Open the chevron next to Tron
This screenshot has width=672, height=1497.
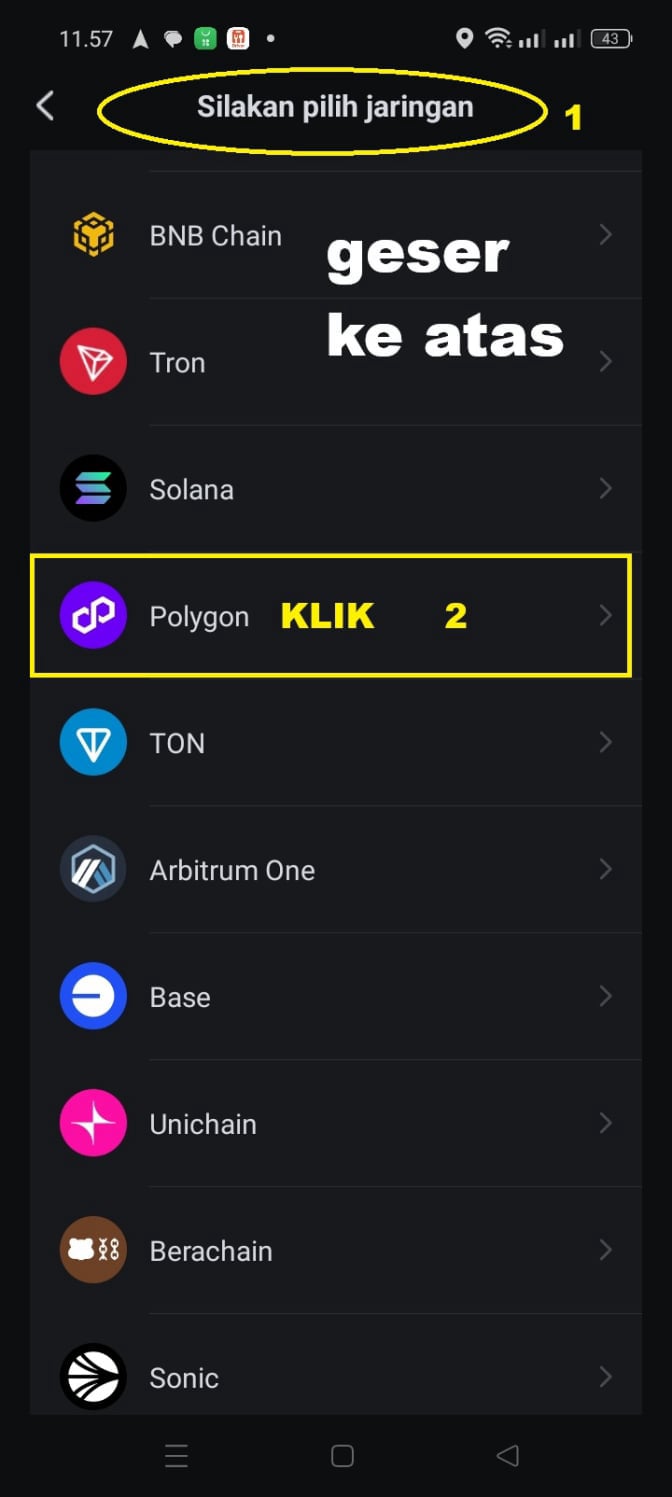(x=605, y=362)
